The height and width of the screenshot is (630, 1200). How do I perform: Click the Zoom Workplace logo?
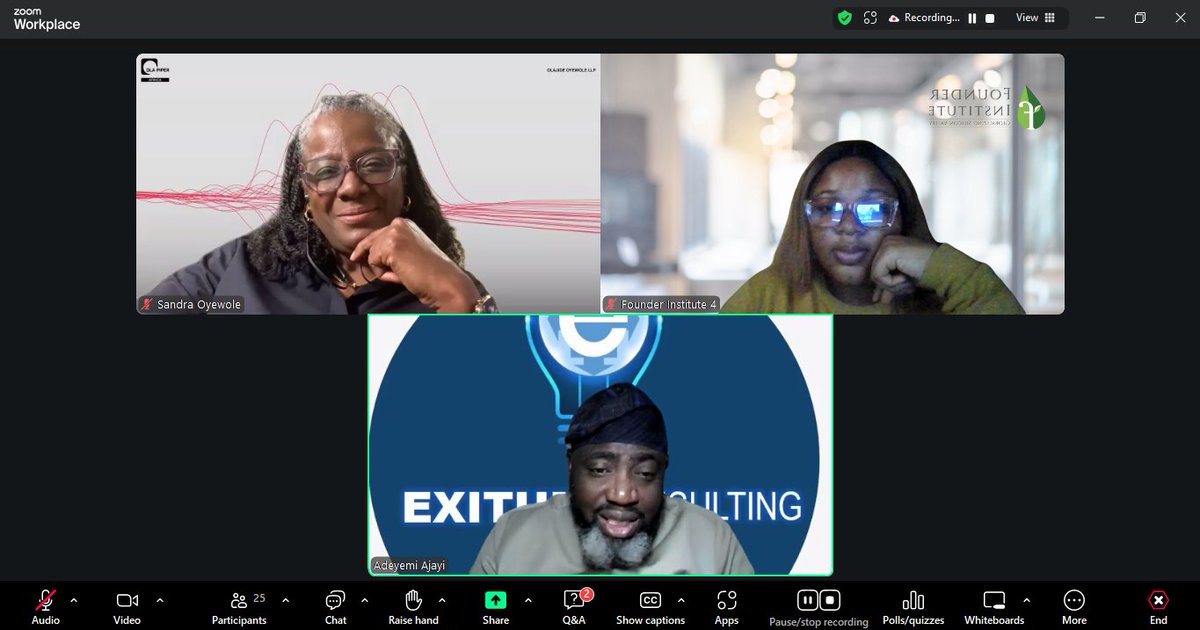click(x=46, y=19)
